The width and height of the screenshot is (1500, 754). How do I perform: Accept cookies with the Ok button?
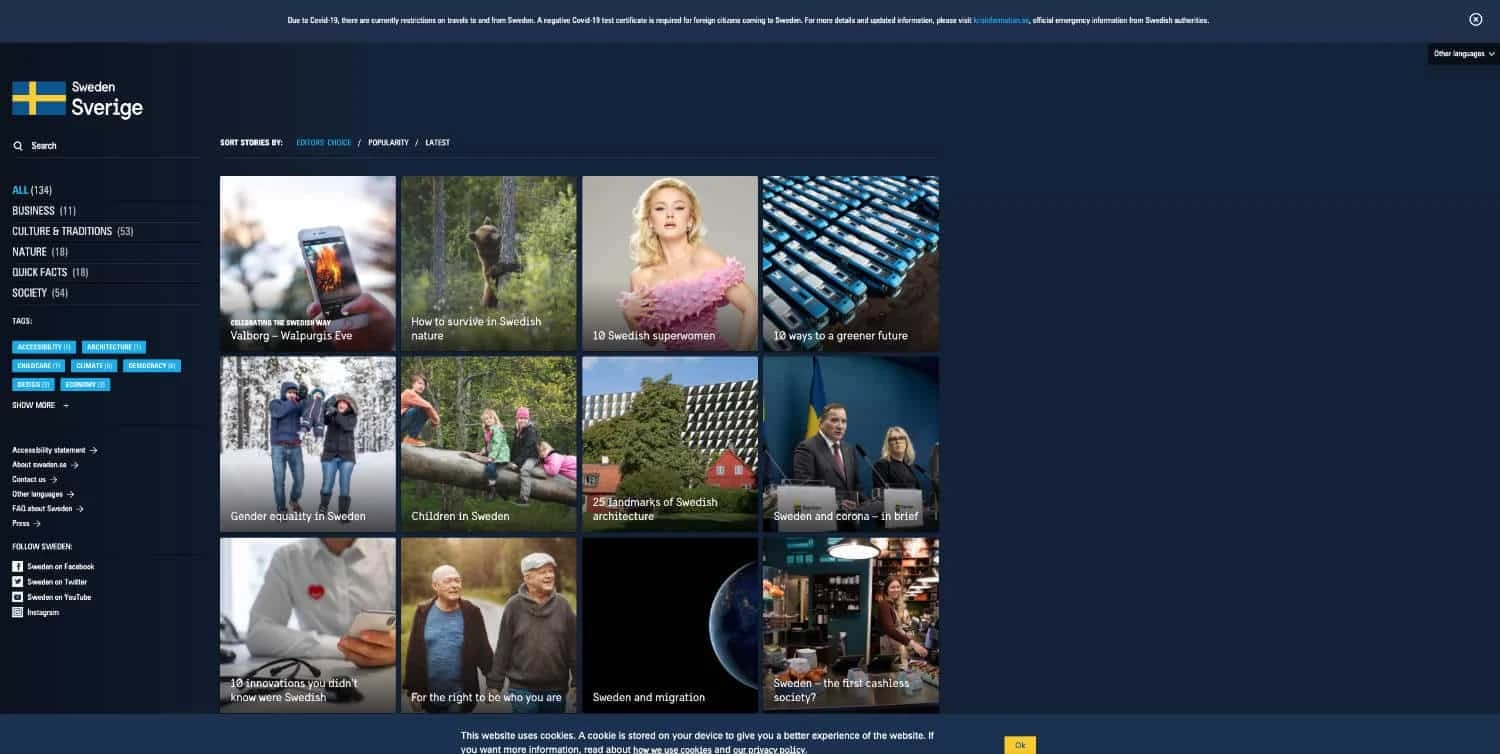[1019, 745]
